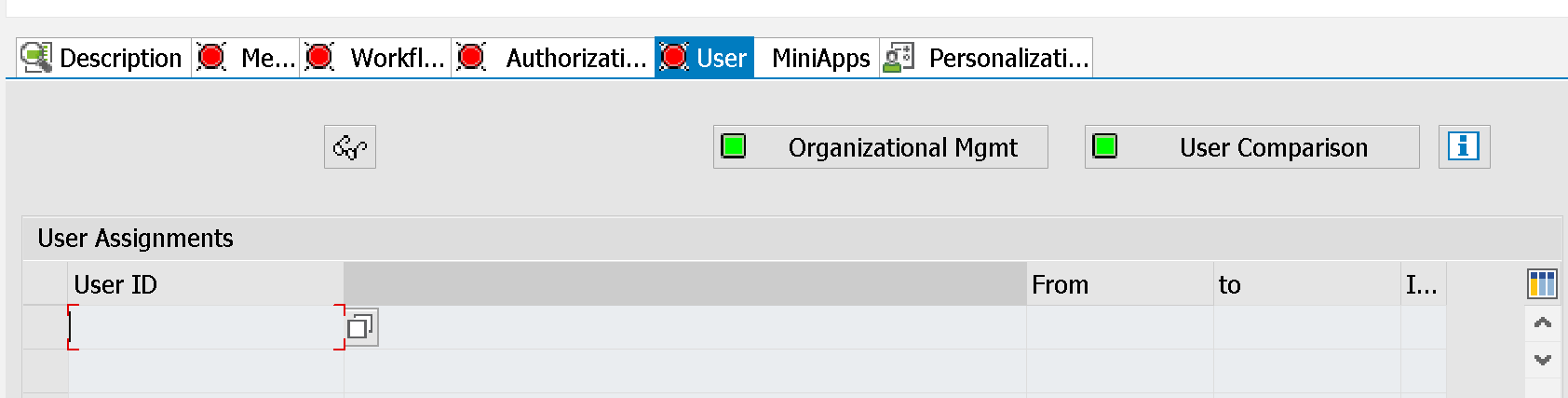Click the red status icon on Menu tab

pyautogui.click(x=211, y=58)
